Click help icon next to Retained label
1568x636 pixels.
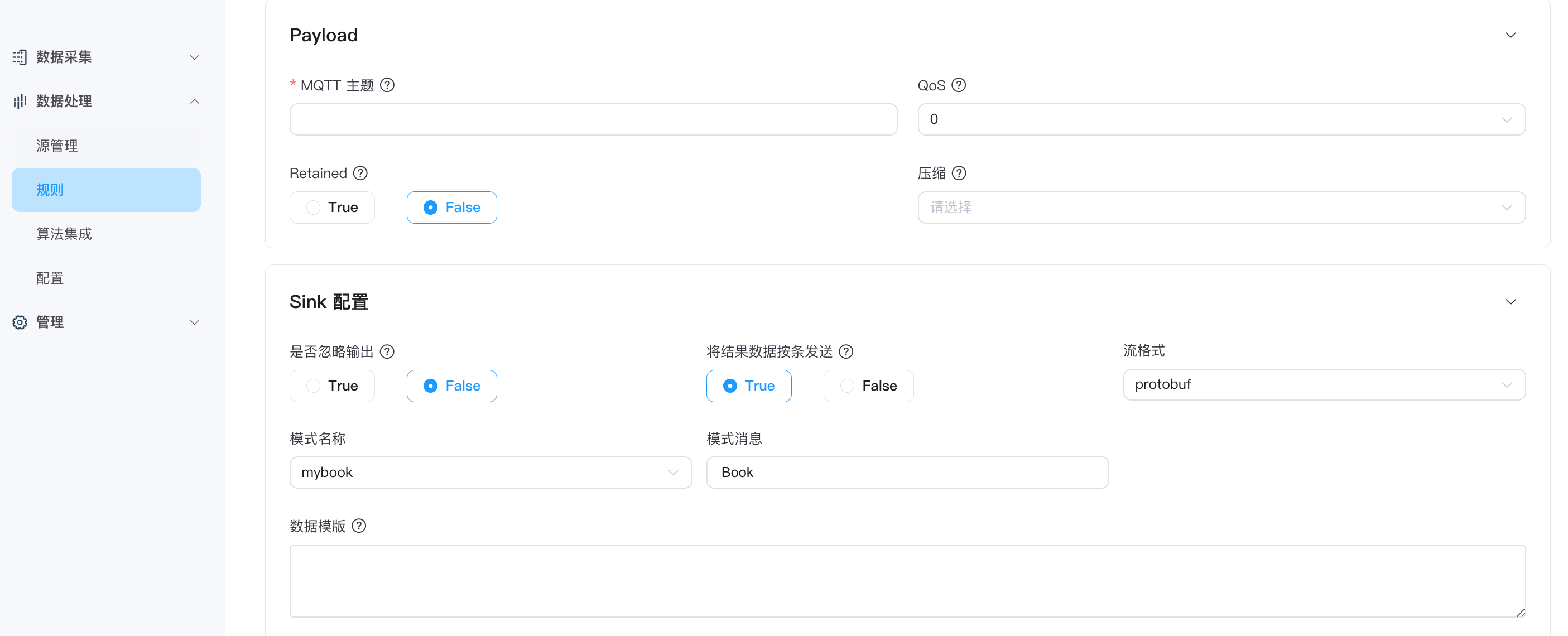[360, 174]
